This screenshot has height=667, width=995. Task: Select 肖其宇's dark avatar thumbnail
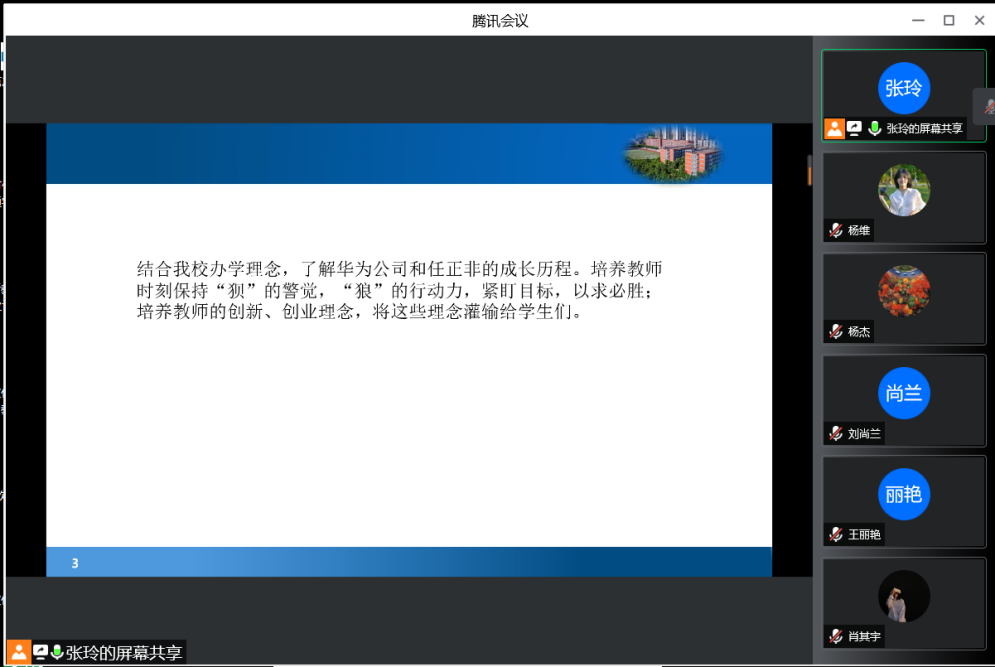click(x=904, y=597)
